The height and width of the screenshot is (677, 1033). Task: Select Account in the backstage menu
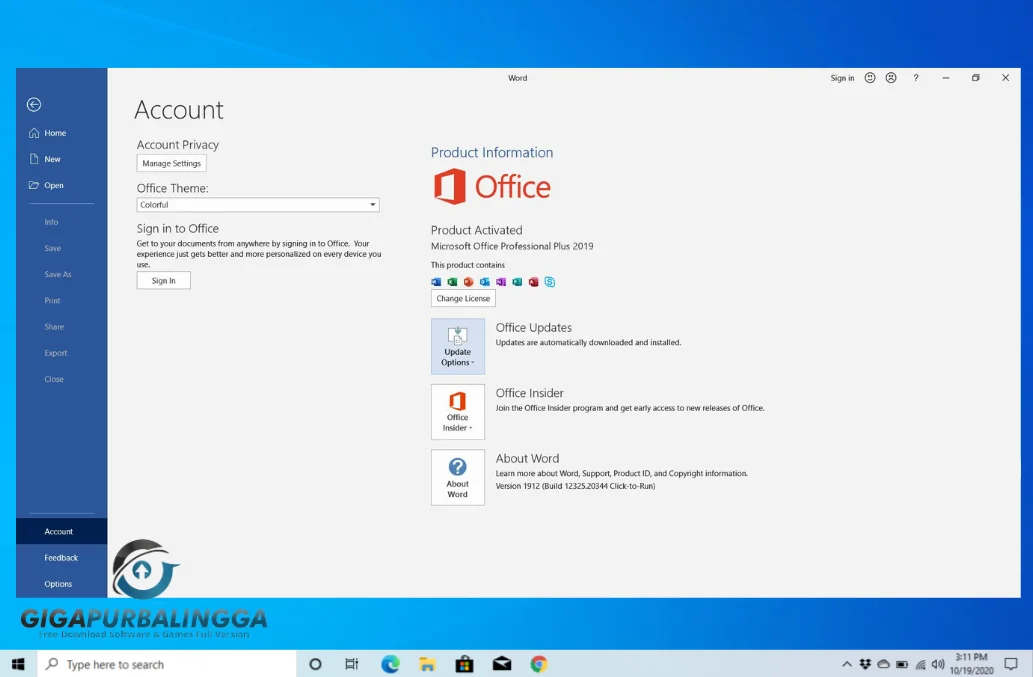click(x=61, y=531)
